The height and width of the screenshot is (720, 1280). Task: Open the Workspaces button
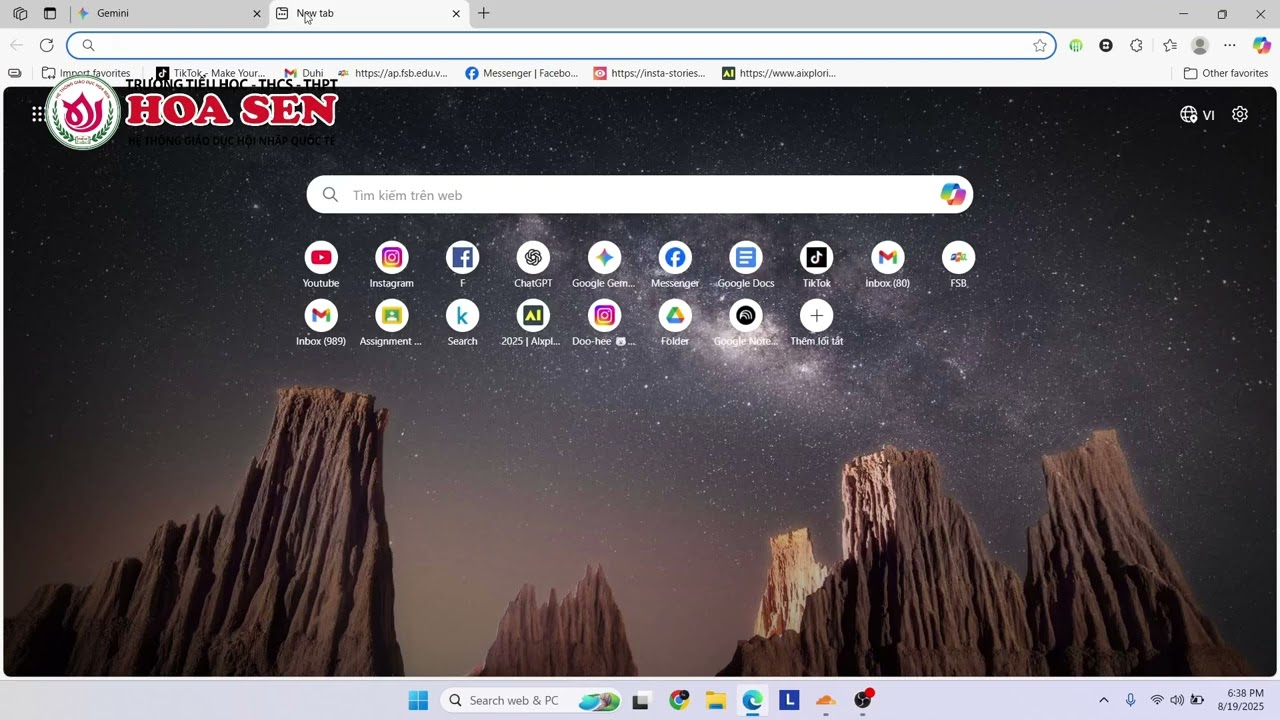click(20, 13)
